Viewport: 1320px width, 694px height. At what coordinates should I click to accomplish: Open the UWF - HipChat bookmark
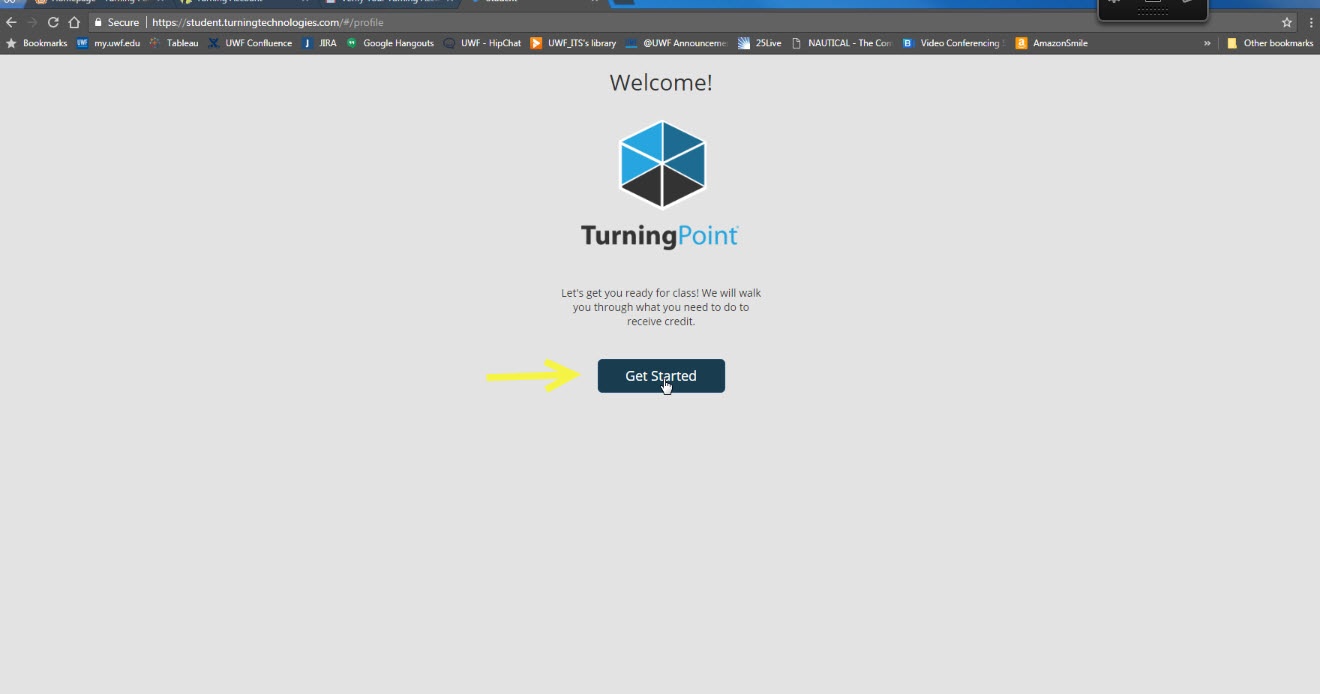coord(483,43)
